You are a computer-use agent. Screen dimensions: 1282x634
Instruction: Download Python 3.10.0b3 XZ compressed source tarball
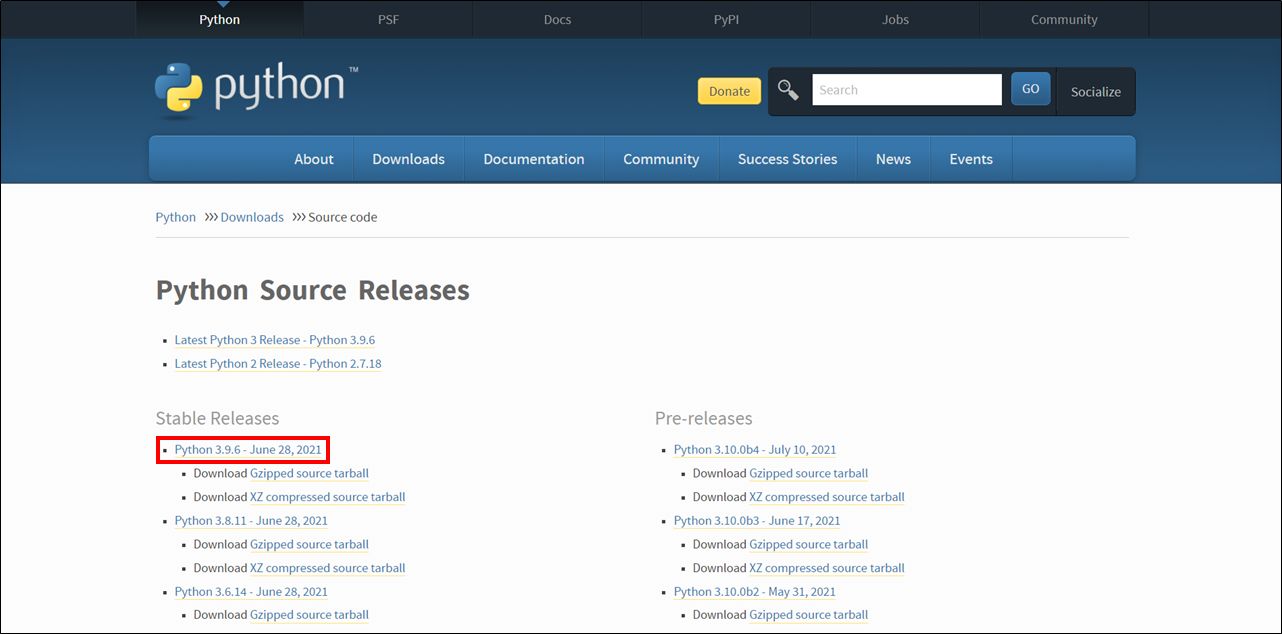tap(827, 568)
